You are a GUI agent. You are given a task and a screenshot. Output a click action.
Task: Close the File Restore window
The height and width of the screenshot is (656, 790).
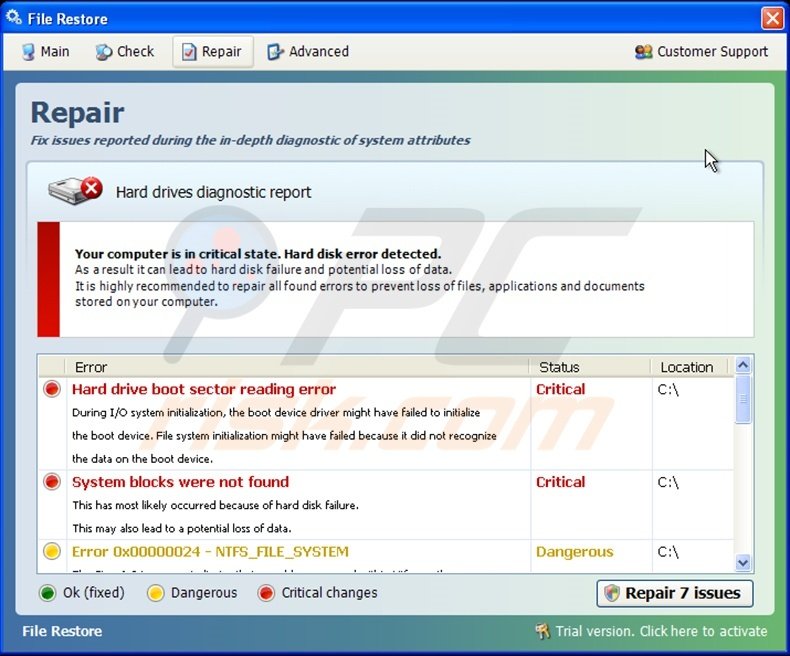point(772,19)
